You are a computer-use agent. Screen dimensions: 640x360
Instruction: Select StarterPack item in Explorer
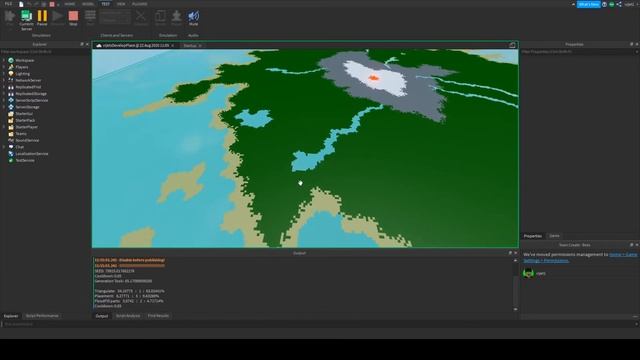[25, 120]
